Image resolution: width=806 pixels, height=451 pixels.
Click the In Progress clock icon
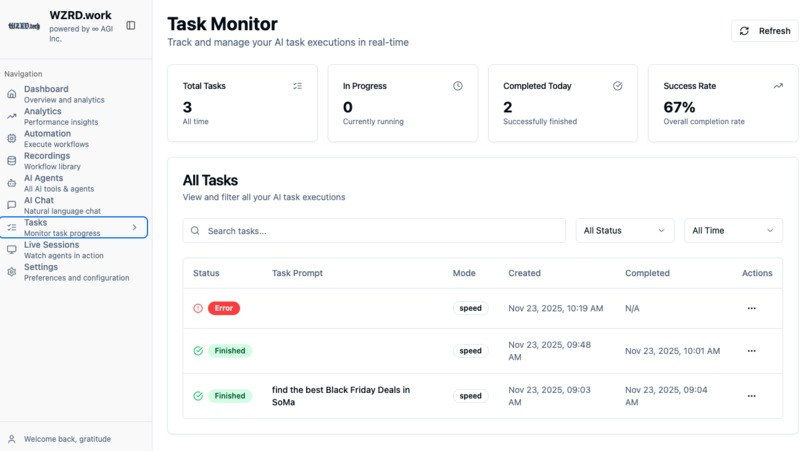[x=457, y=86]
